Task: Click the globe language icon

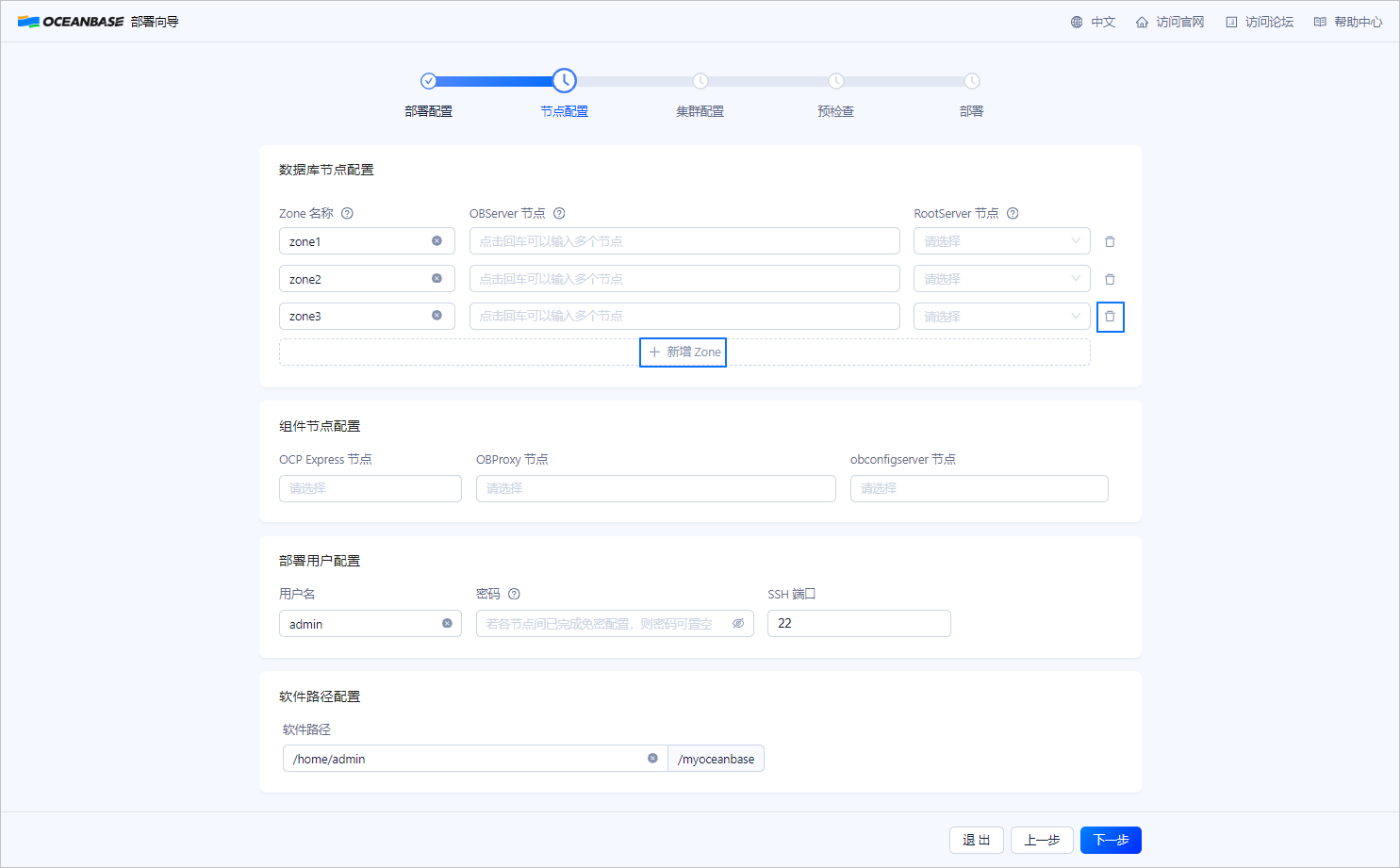Action: point(1077,22)
